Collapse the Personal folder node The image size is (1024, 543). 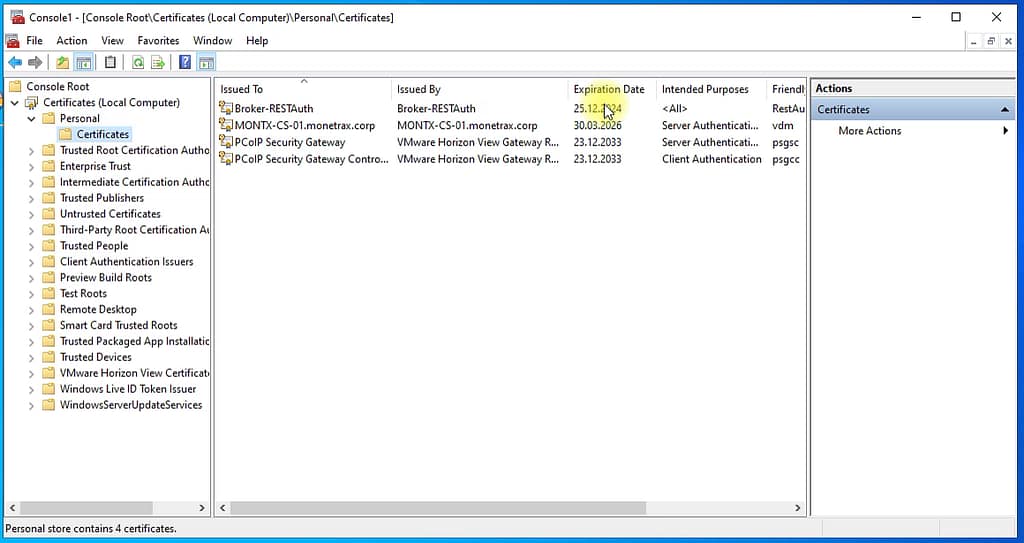coord(32,118)
